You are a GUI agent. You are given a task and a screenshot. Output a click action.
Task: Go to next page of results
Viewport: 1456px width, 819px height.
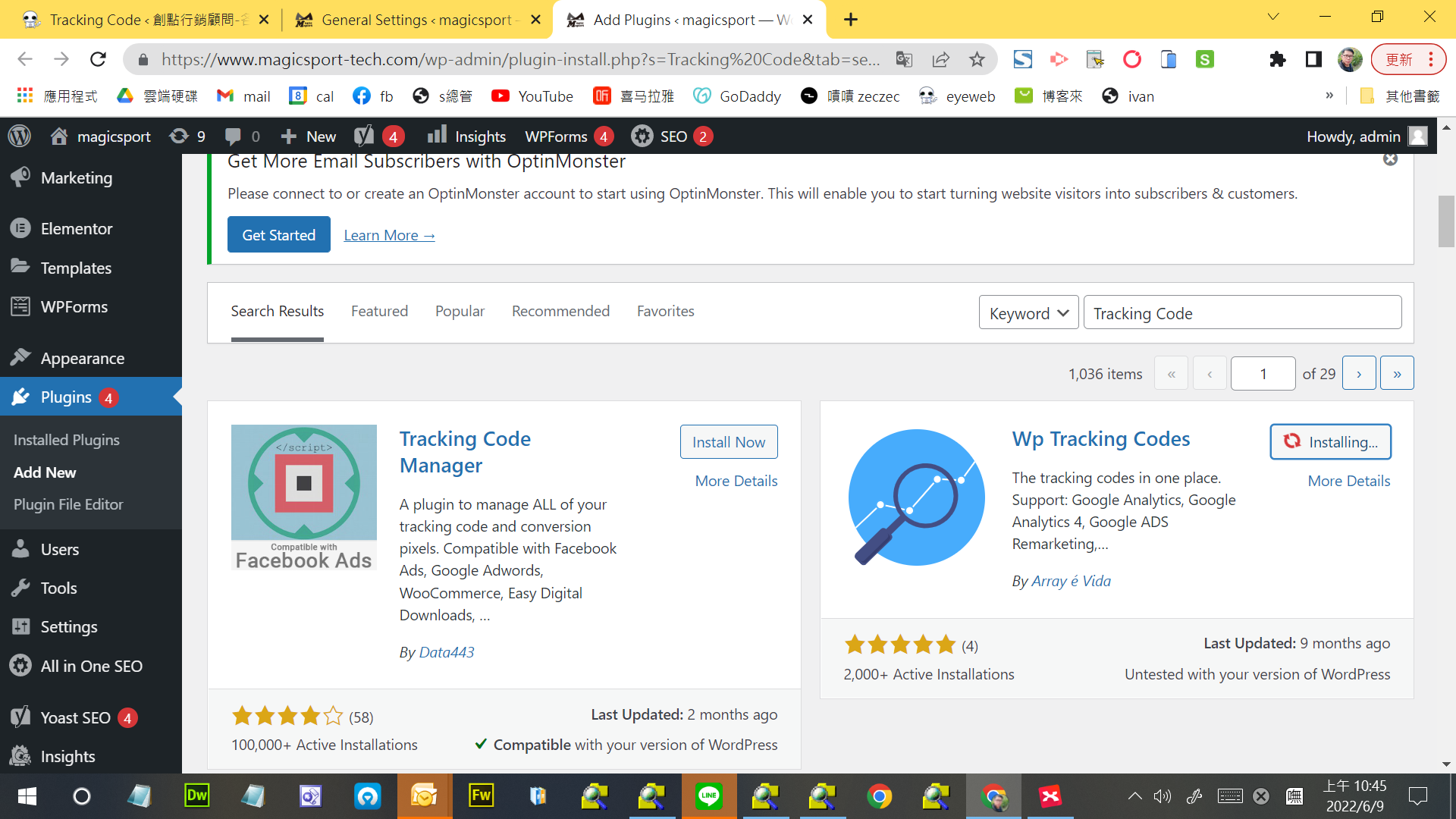pyautogui.click(x=1359, y=373)
